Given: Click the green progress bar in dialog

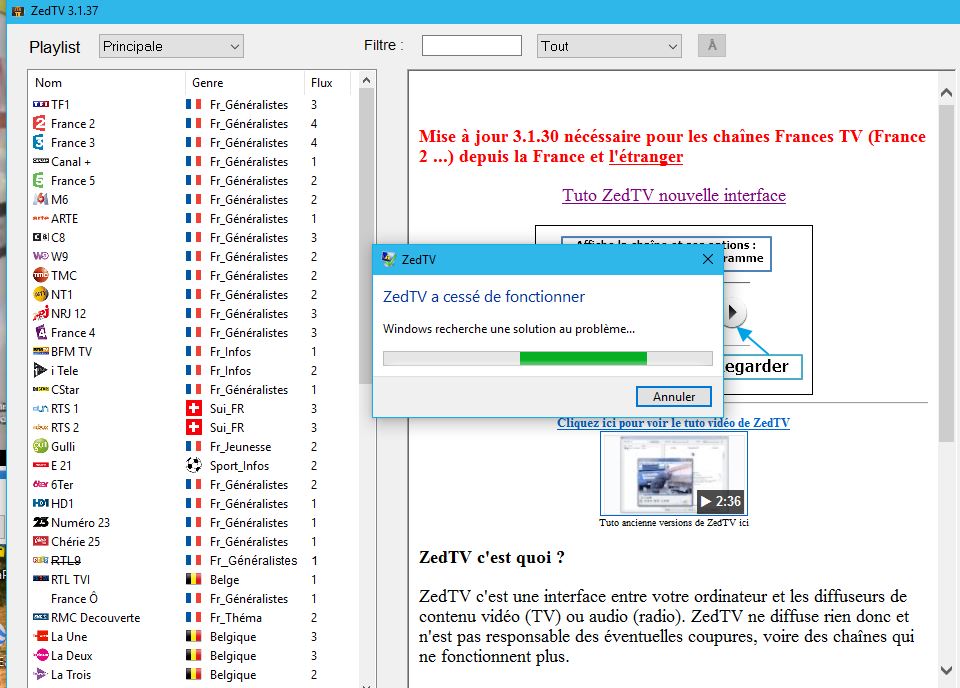Looking at the screenshot, I should pos(582,358).
